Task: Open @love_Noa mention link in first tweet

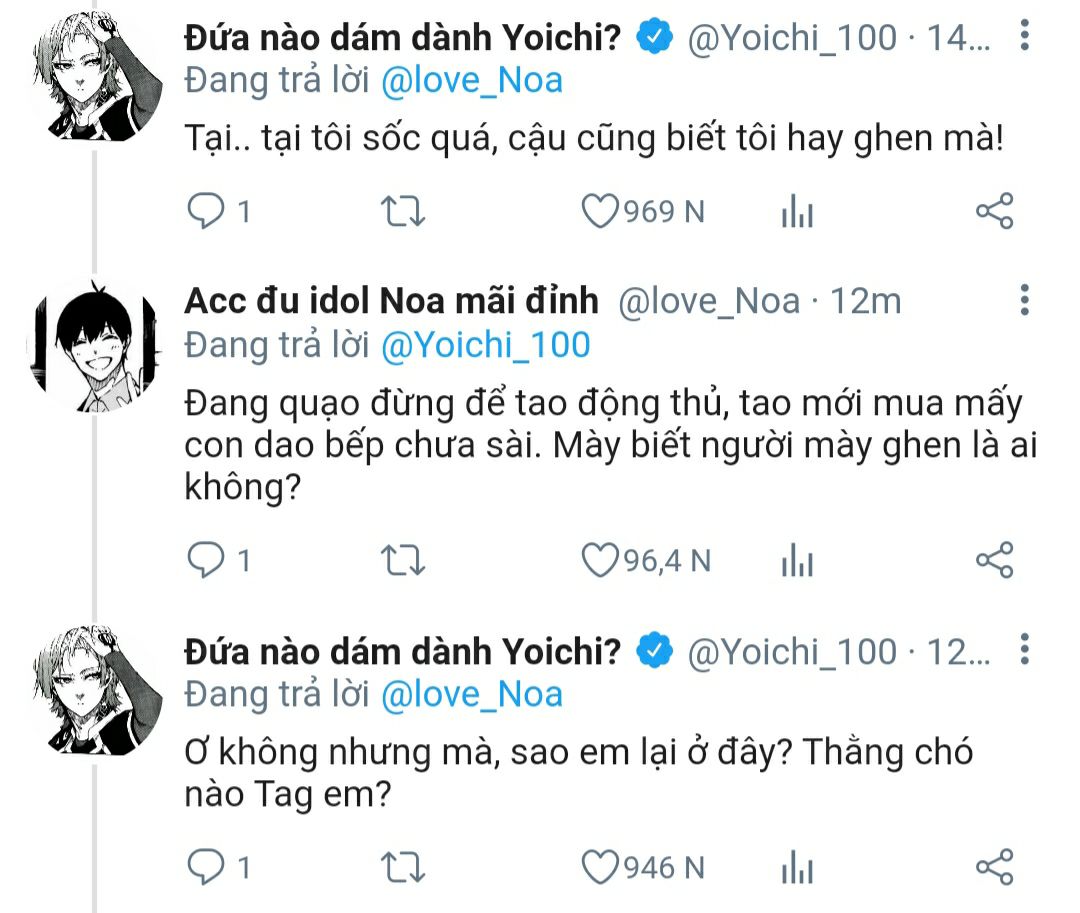Action: coord(471,81)
